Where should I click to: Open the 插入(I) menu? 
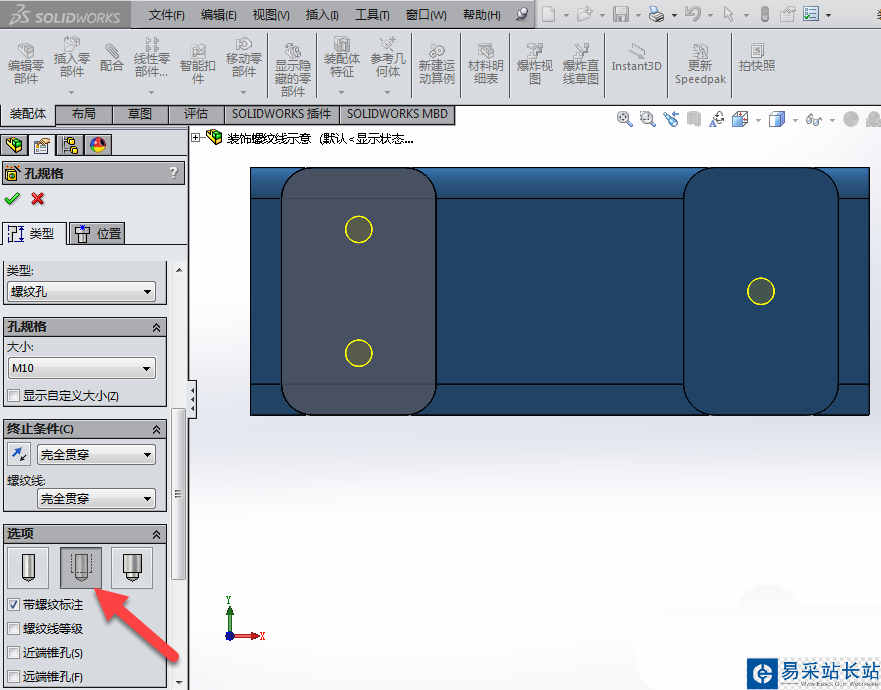click(x=322, y=15)
